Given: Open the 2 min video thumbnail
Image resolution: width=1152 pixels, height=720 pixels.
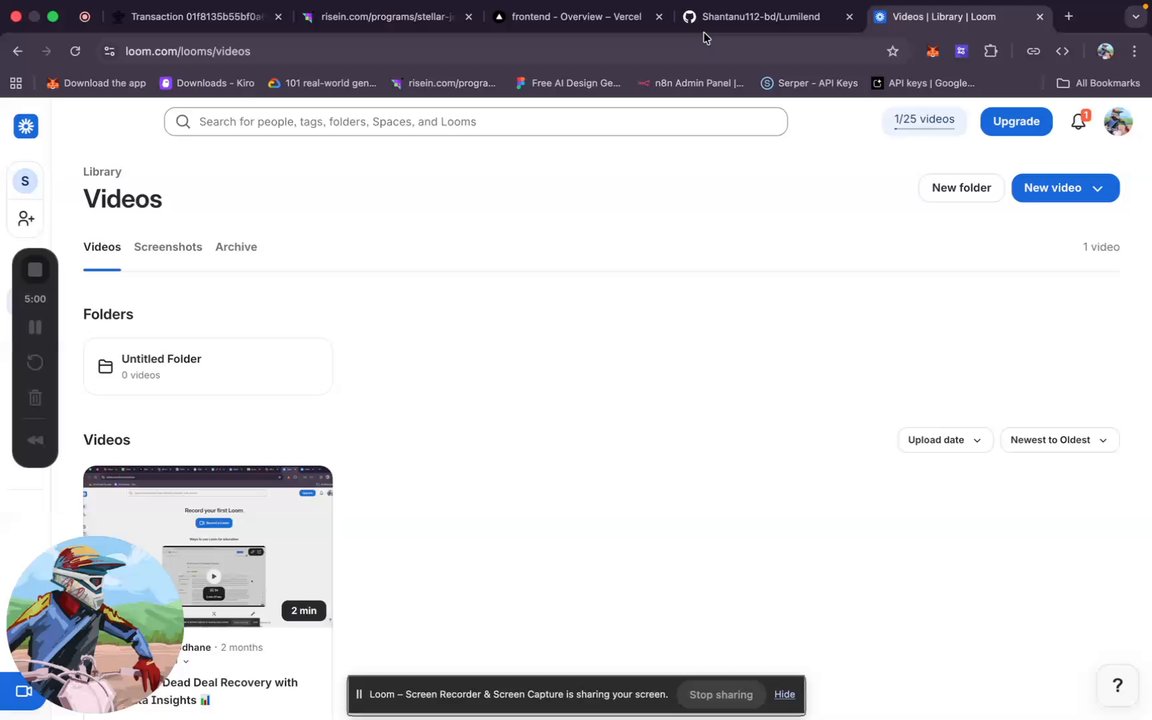Looking at the screenshot, I should pyautogui.click(x=208, y=546).
